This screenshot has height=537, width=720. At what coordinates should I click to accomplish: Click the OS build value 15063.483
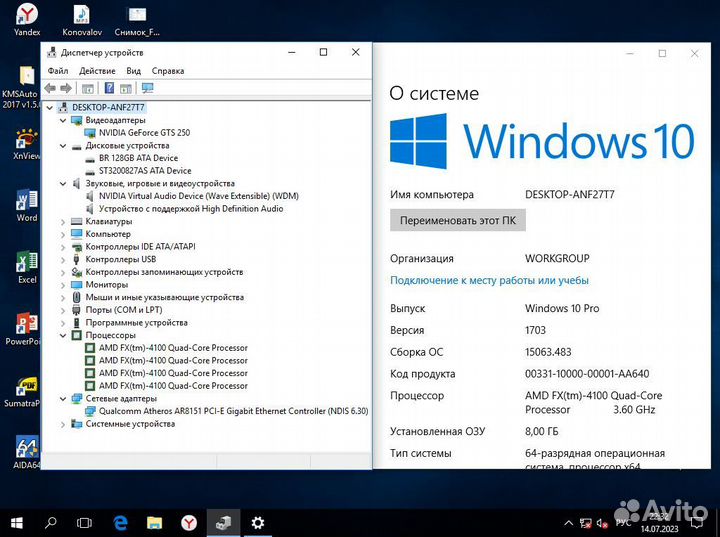[x=548, y=352]
